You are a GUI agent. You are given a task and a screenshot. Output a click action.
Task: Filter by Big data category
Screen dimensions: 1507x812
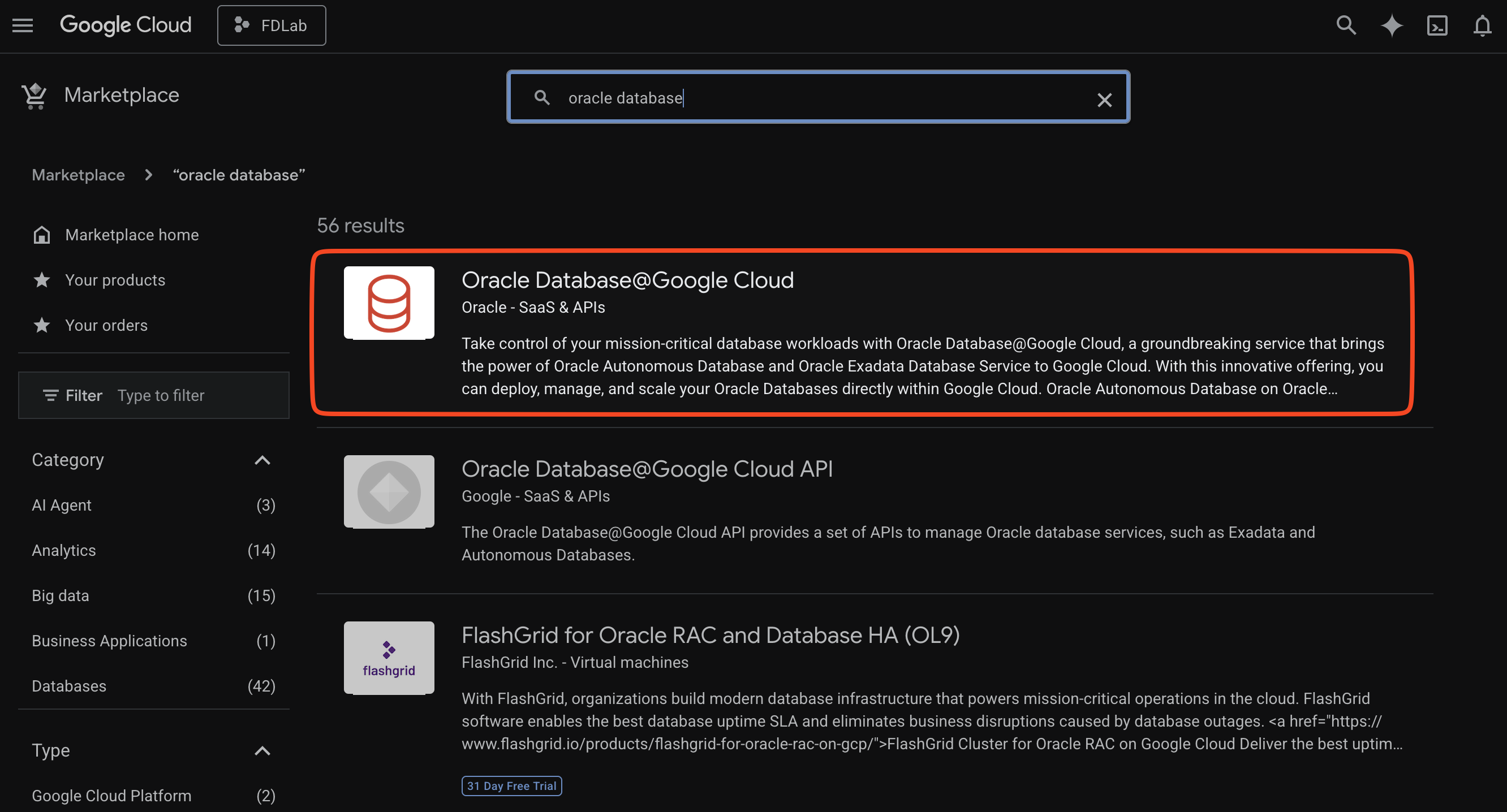(153, 595)
